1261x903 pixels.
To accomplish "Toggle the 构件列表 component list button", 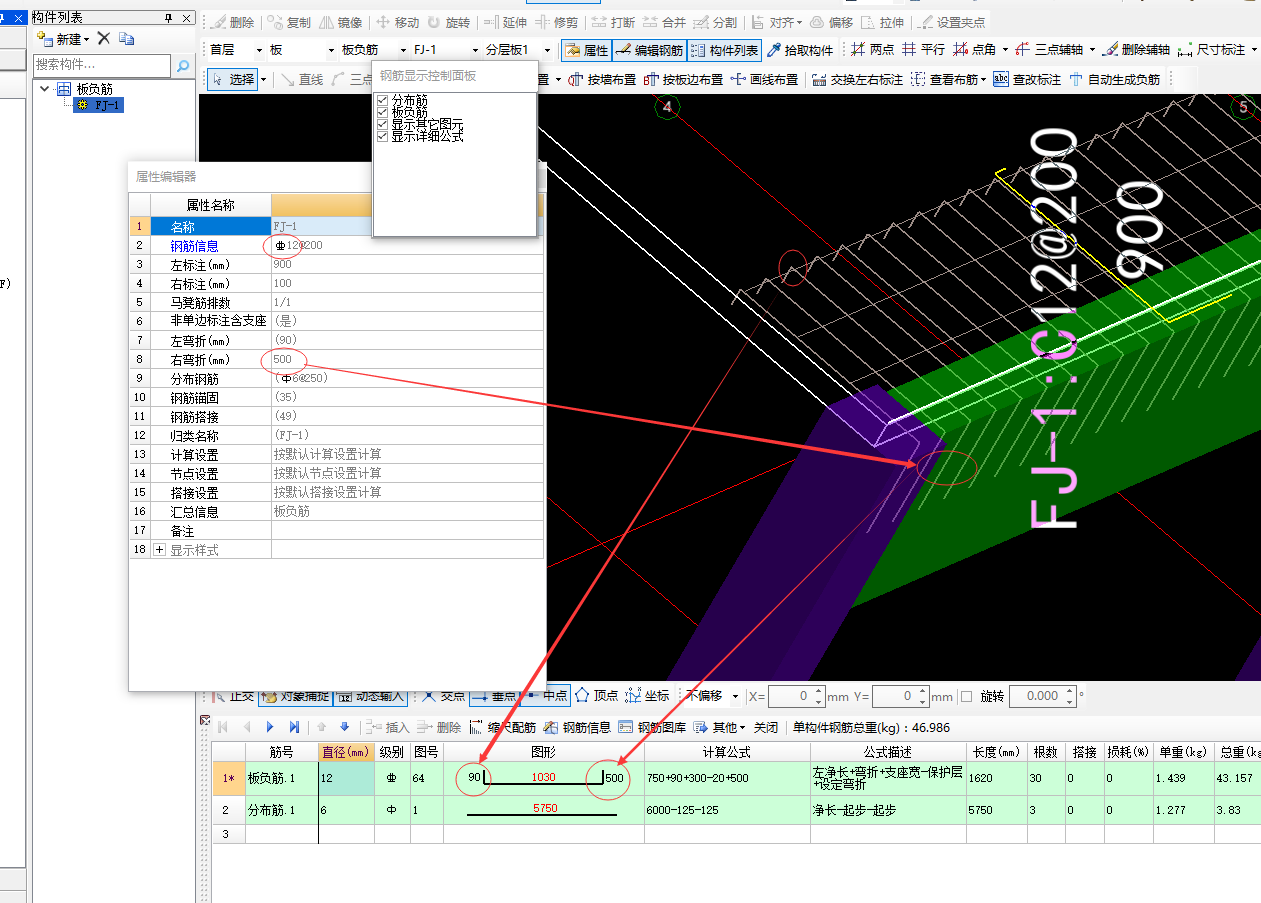I will [725, 50].
